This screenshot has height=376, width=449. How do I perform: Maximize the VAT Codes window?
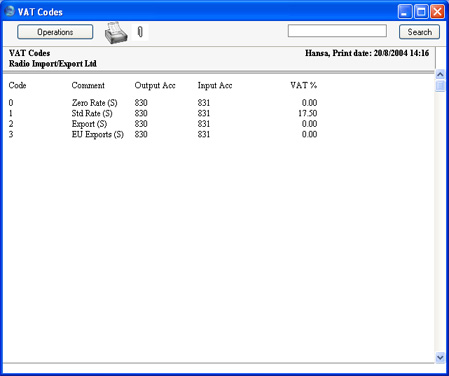pos(421,12)
